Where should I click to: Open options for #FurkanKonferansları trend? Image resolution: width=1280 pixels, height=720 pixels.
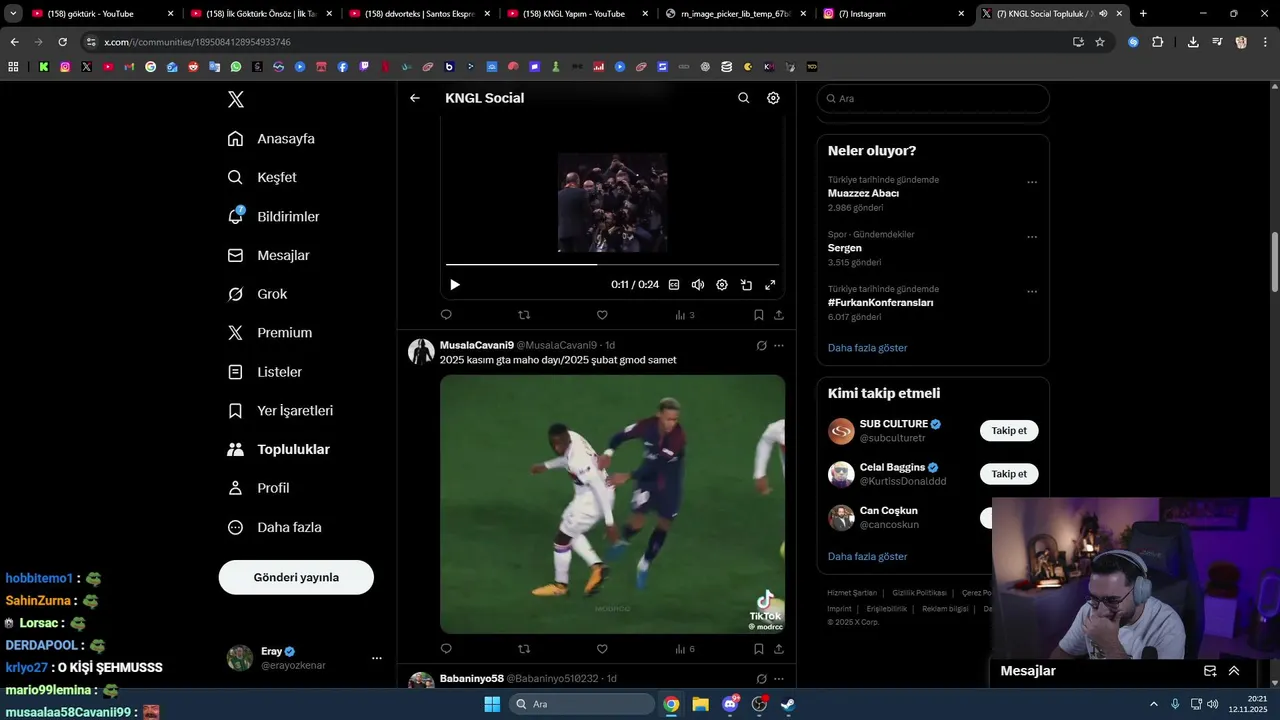(x=1032, y=292)
